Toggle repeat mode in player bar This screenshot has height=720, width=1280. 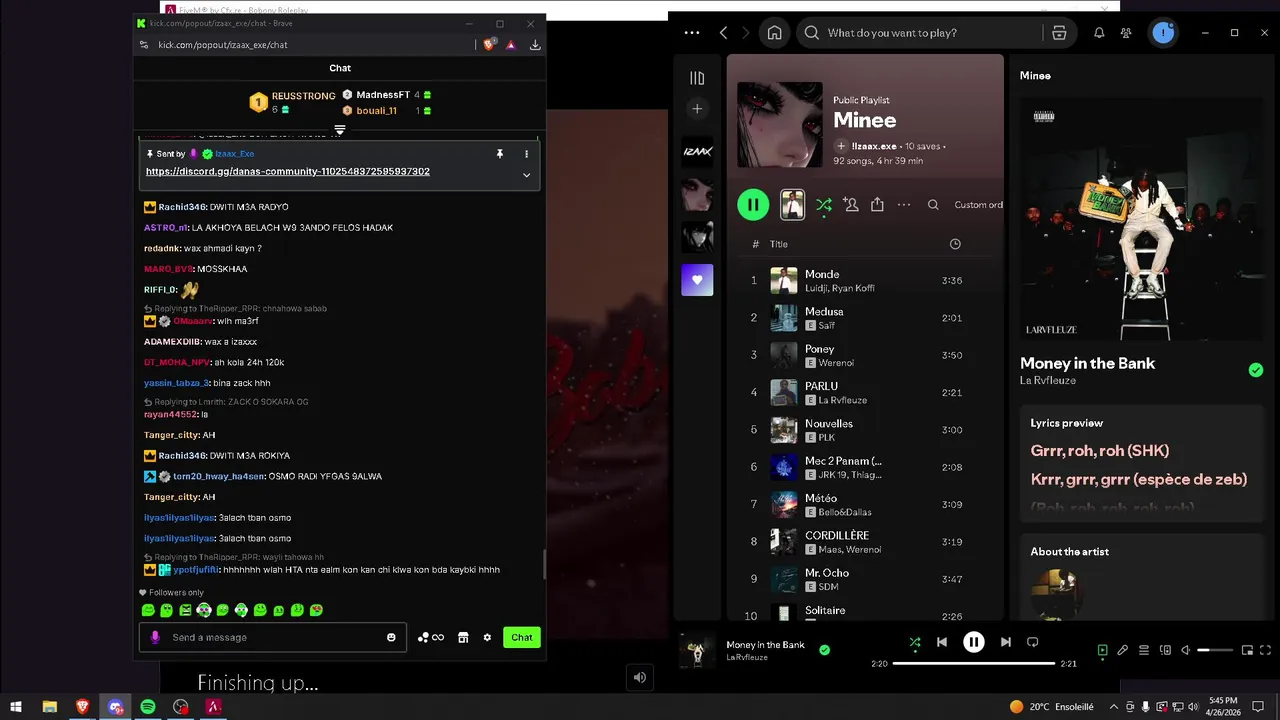1033,642
